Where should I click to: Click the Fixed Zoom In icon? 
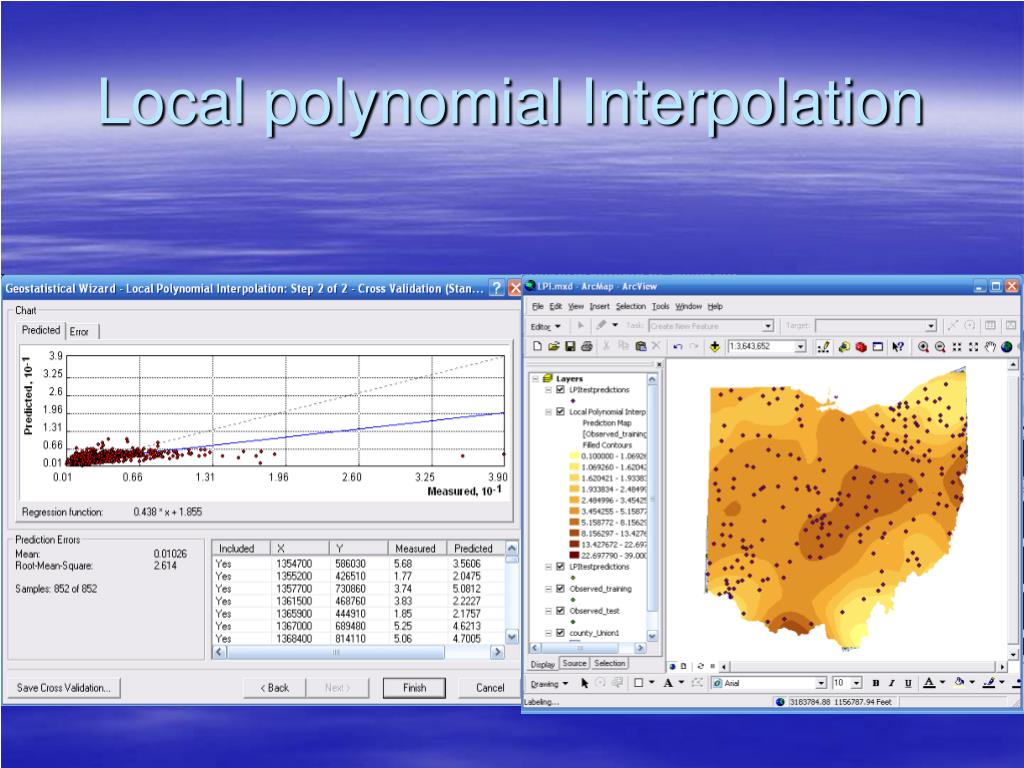click(957, 347)
